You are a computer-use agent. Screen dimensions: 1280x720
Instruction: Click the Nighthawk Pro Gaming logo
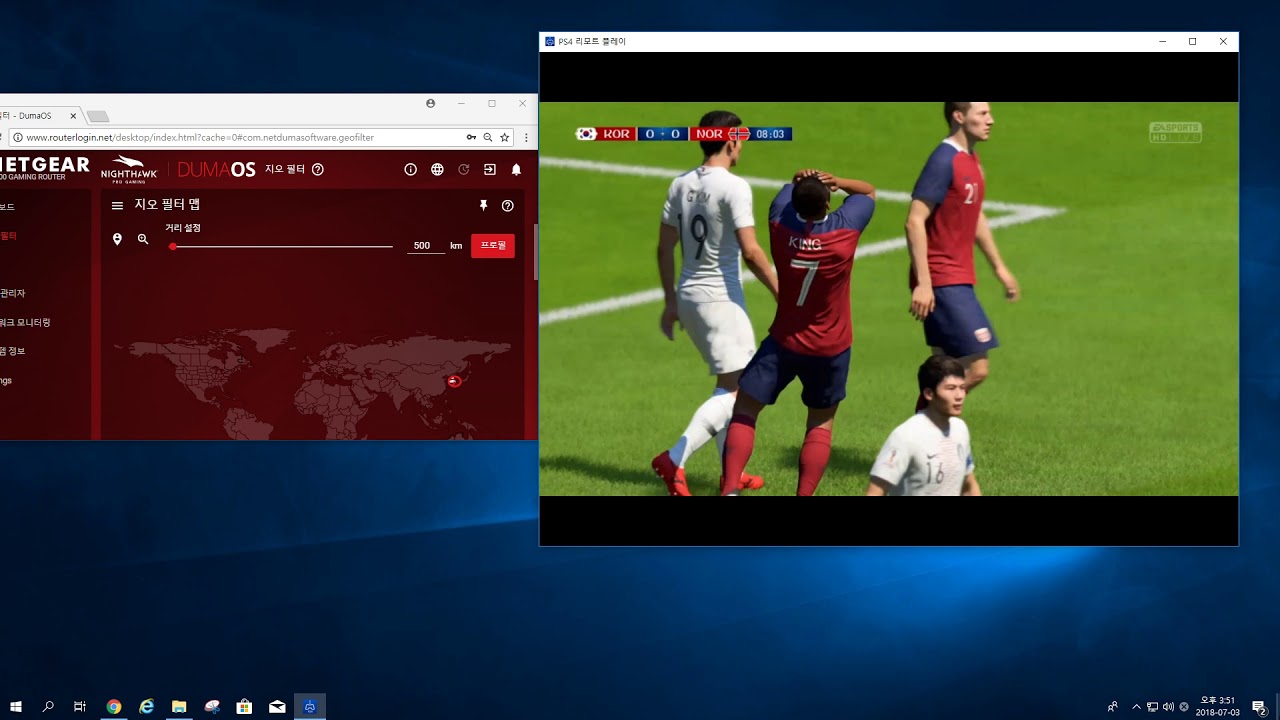[x=129, y=168]
